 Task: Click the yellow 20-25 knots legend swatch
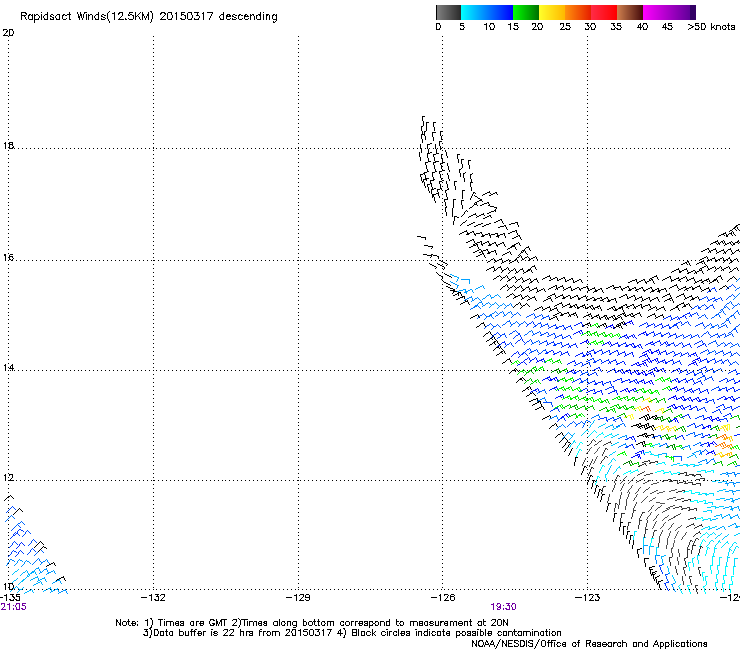click(x=552, y=12)
